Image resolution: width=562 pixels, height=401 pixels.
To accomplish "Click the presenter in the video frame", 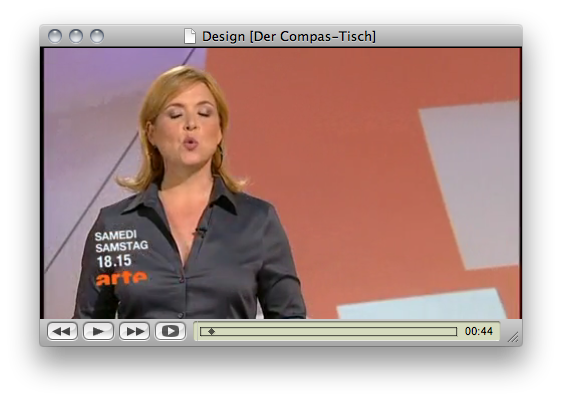I will (190, 194).
